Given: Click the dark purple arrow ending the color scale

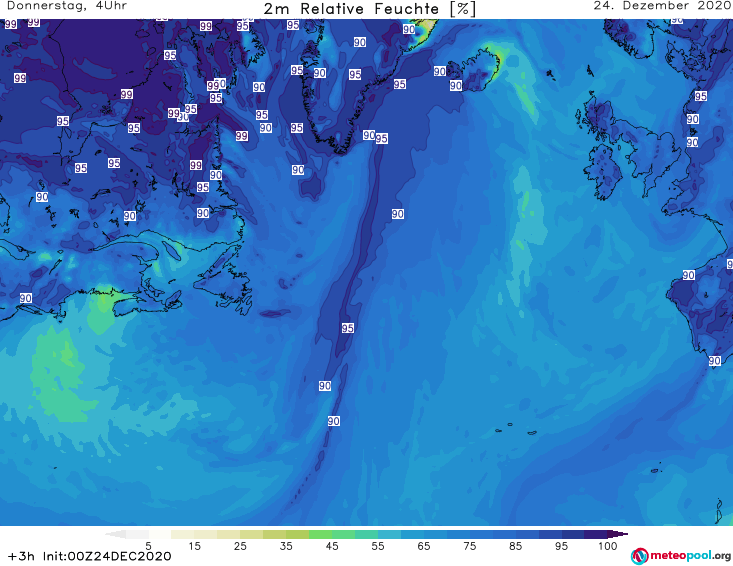Looking at the screenshot, I should pyautogui.click(x=618, y=534).
